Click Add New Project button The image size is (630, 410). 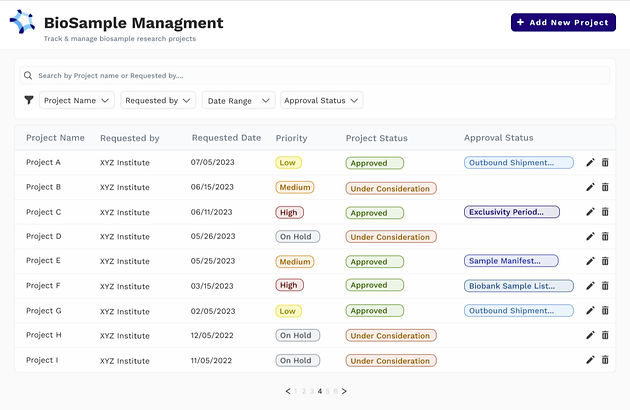click(x=563, y=22)
